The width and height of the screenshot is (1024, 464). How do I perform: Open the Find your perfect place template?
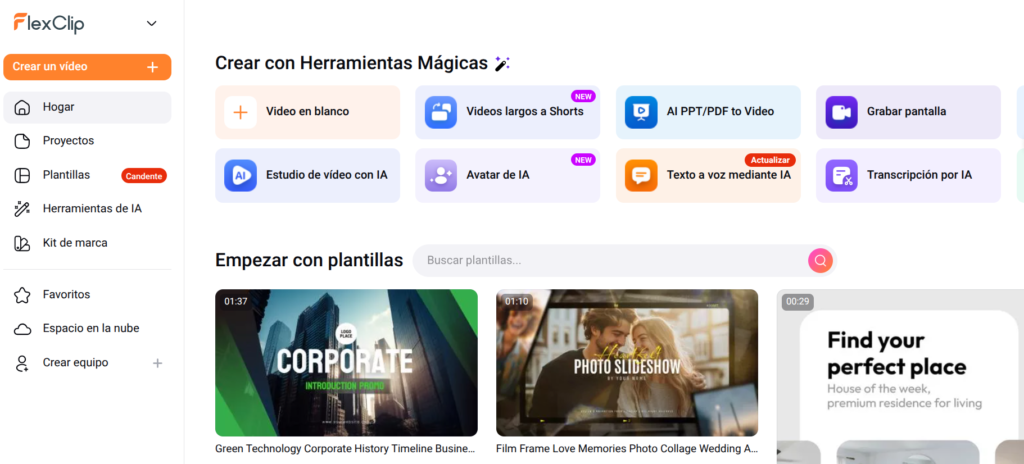coord(901,376)
